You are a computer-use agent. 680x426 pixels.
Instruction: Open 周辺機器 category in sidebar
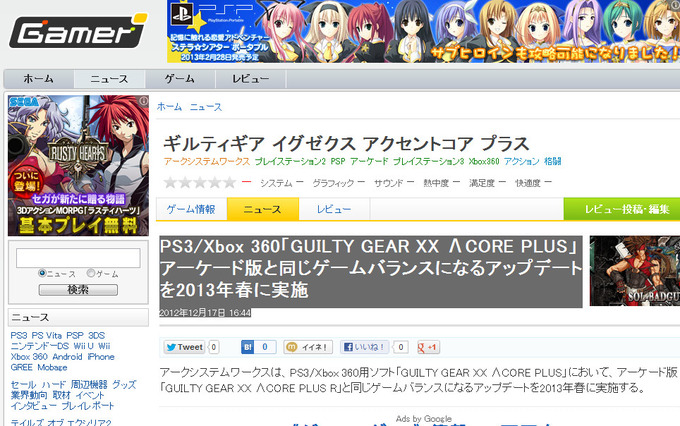click(x=89, y=385)
